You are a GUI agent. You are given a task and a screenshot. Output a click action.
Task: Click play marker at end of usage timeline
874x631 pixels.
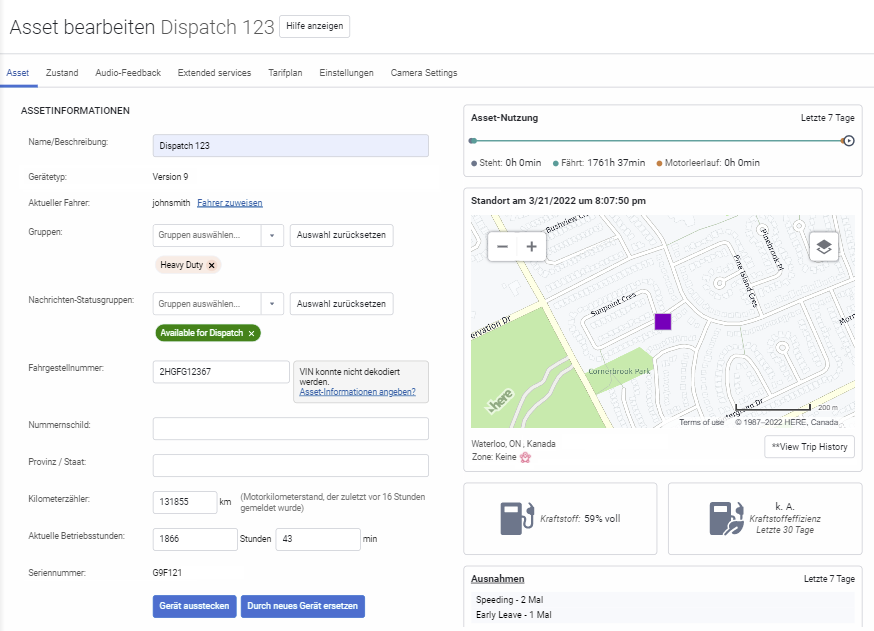point(848,141)
